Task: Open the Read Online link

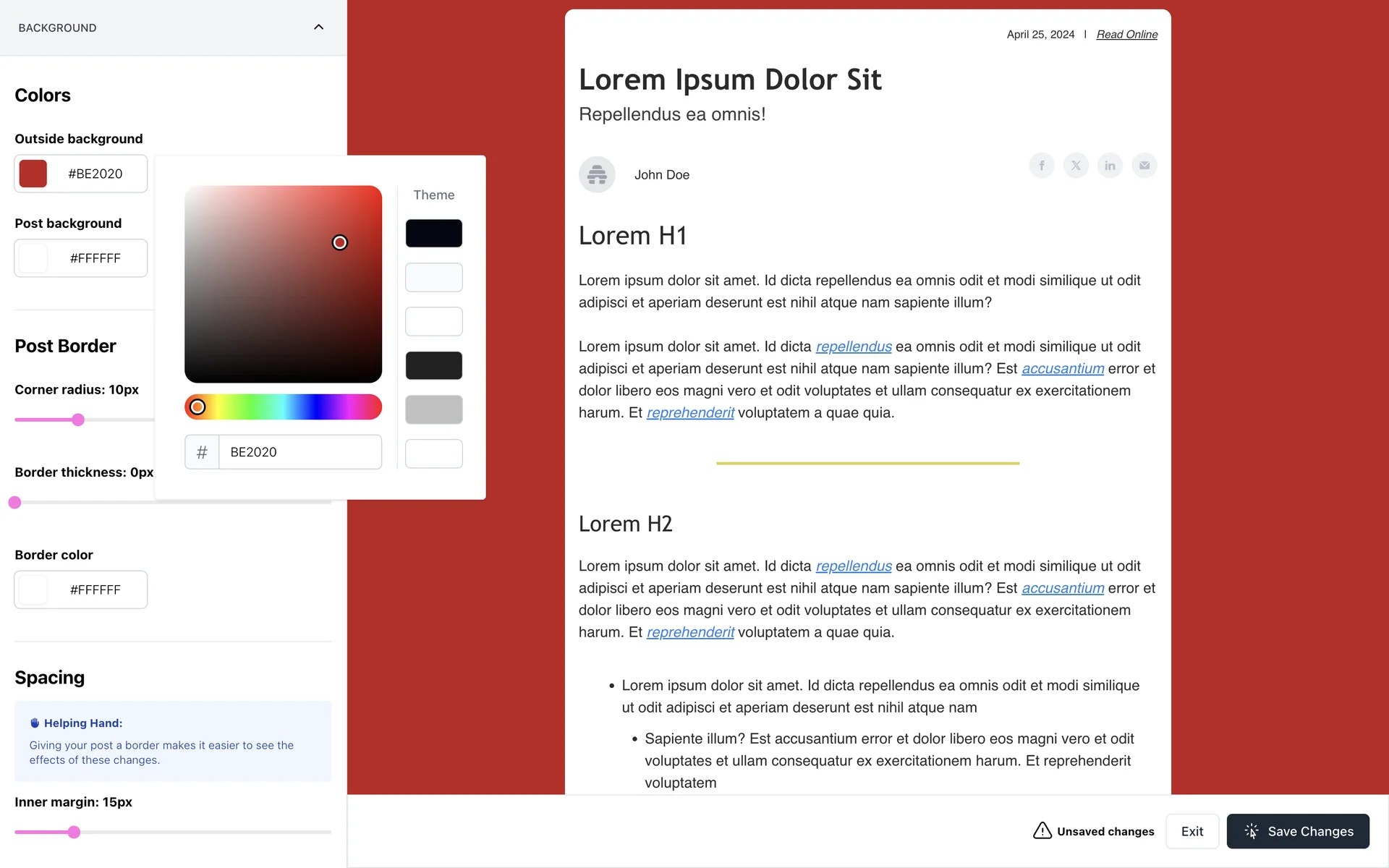Action: coord(1126,35)
